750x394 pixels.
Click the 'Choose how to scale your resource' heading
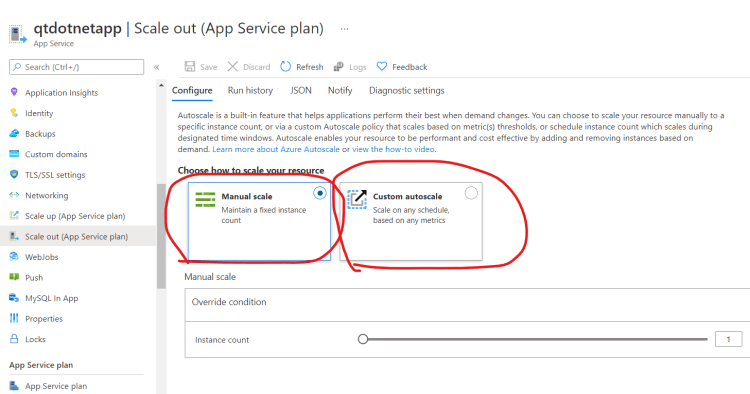coord(251,170)
